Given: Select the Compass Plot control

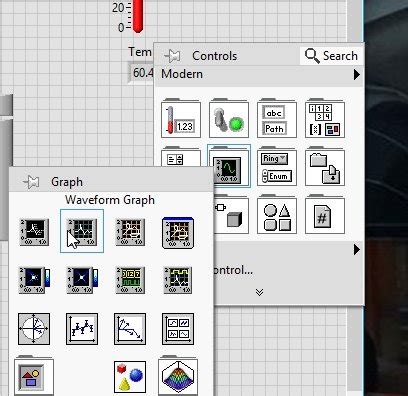Looking at the screenshot, I should tap(34, 329).
